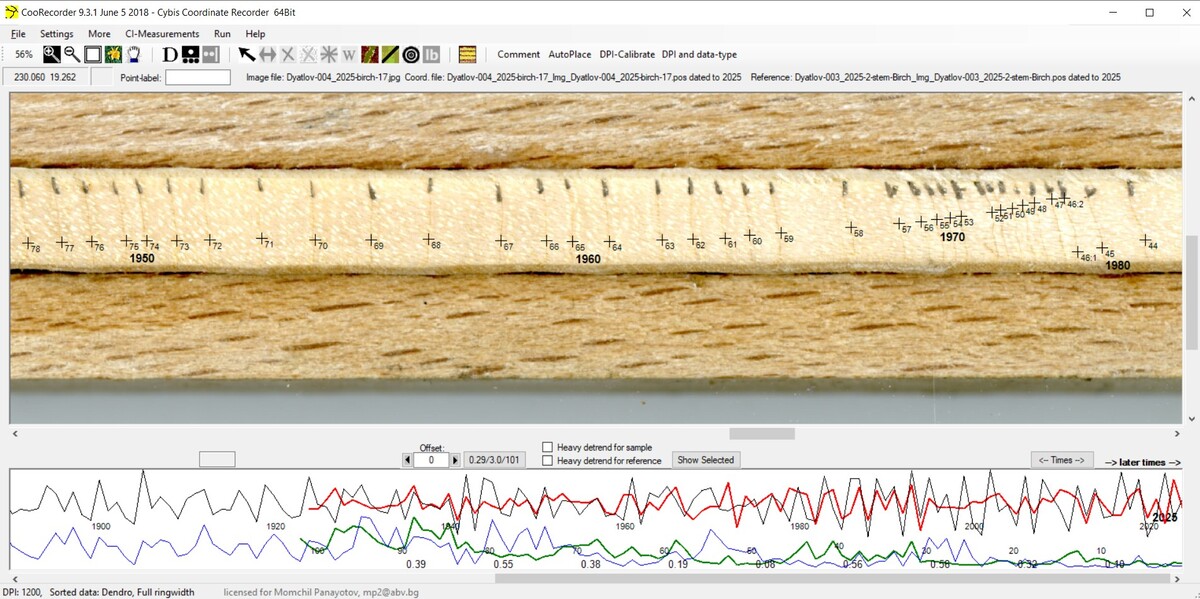
Task: Click the zoom out magnifier icon
Action: [72, 54]
